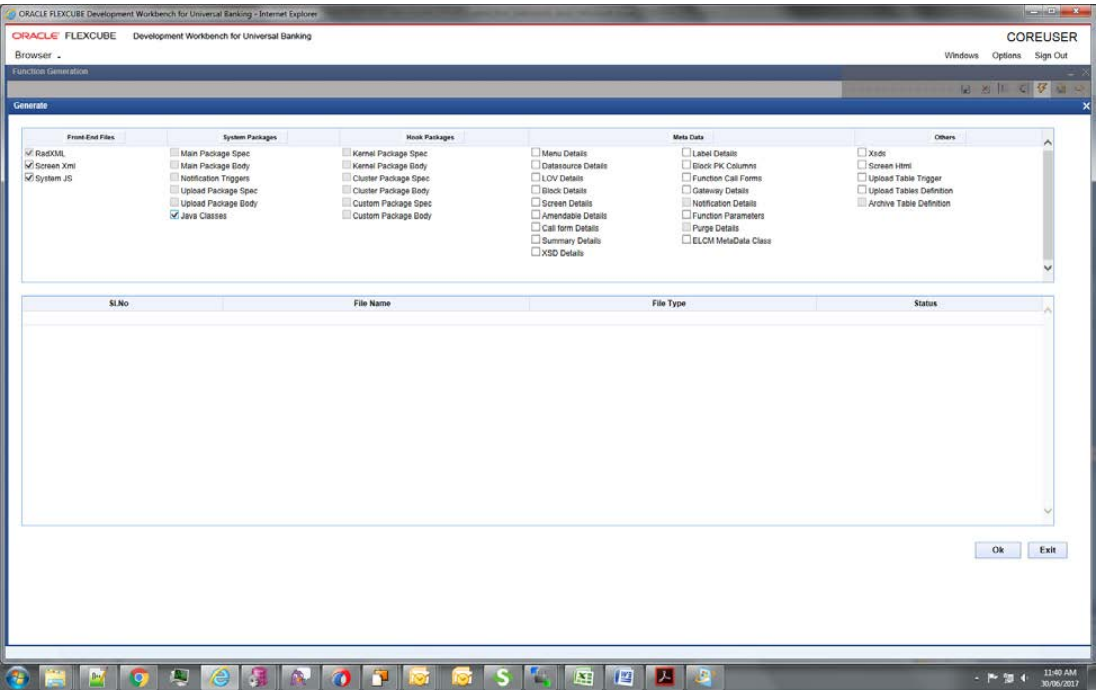The image size is (1098, 691).
Task: Click the Others section header
Action: [x=945, y=137]
